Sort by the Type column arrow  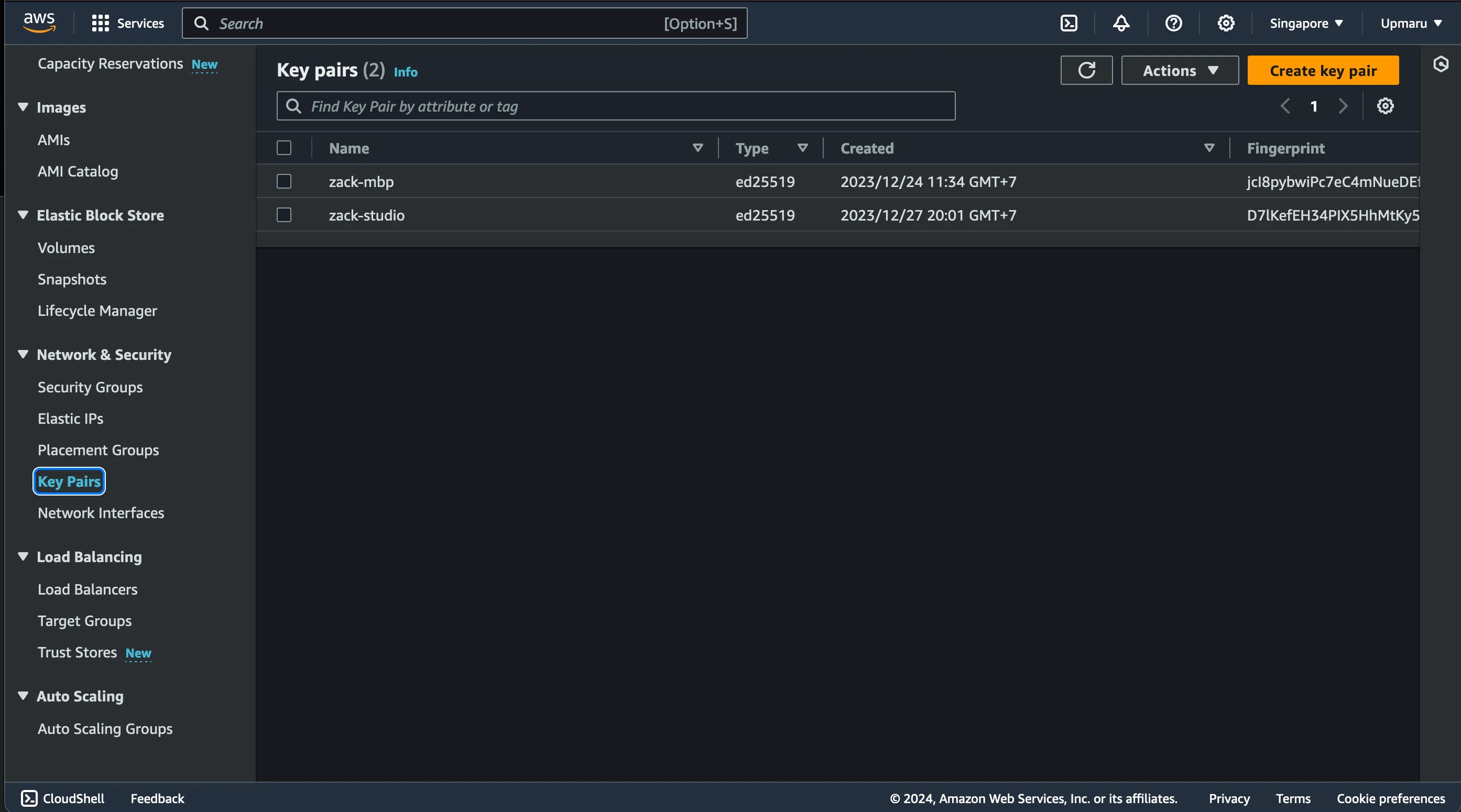tap(802, 148)
